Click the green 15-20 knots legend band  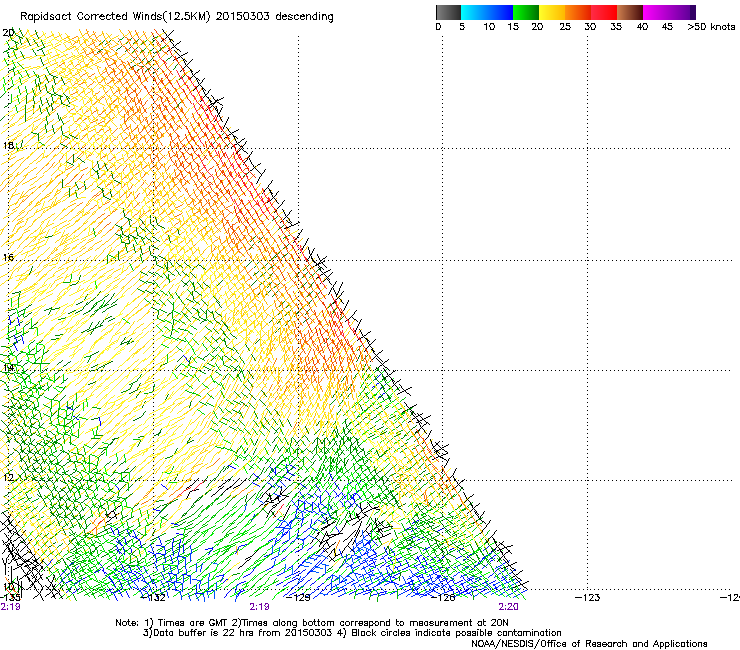[526, 12]
